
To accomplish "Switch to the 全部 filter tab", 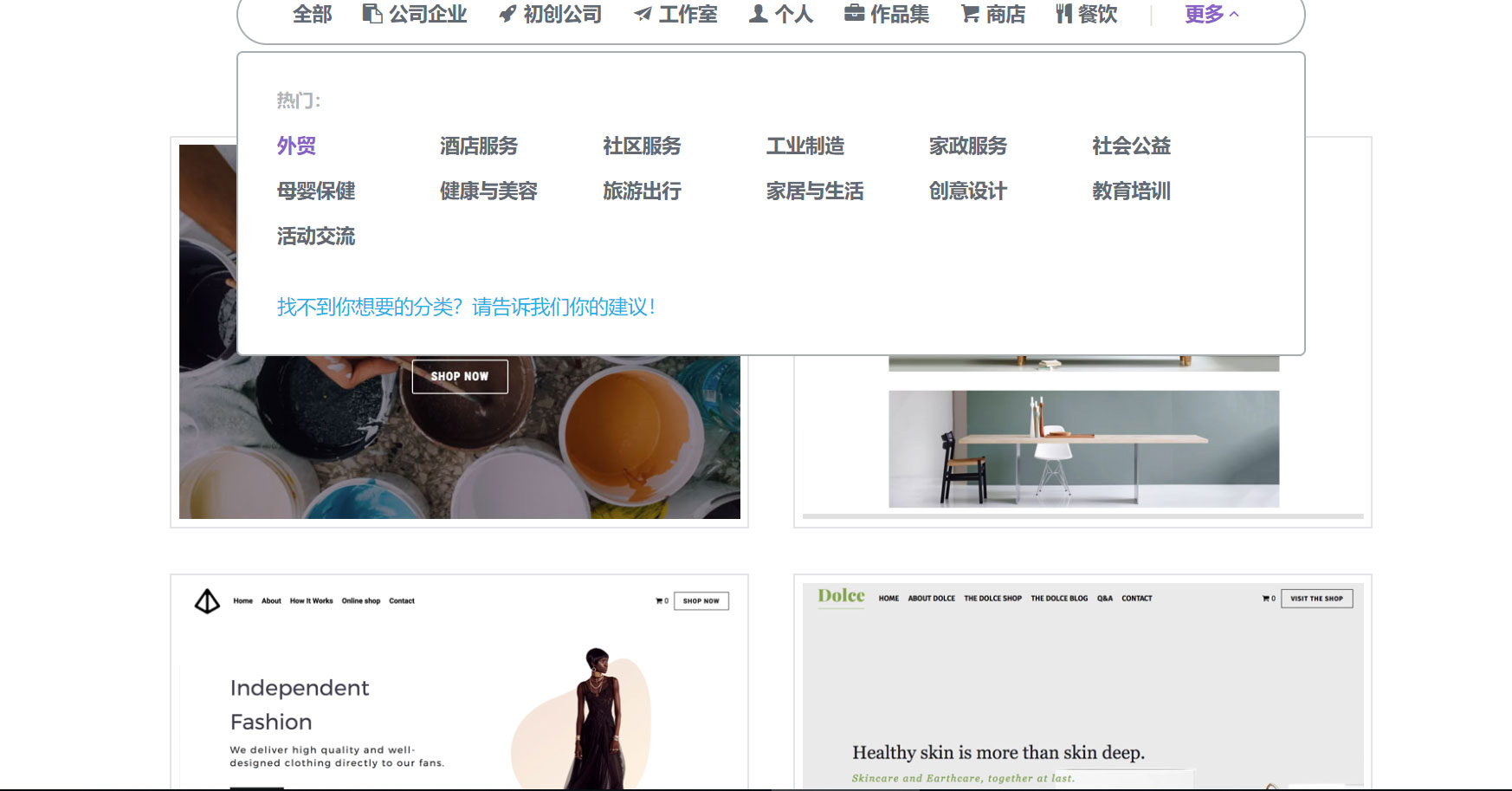I will (313, 14).
